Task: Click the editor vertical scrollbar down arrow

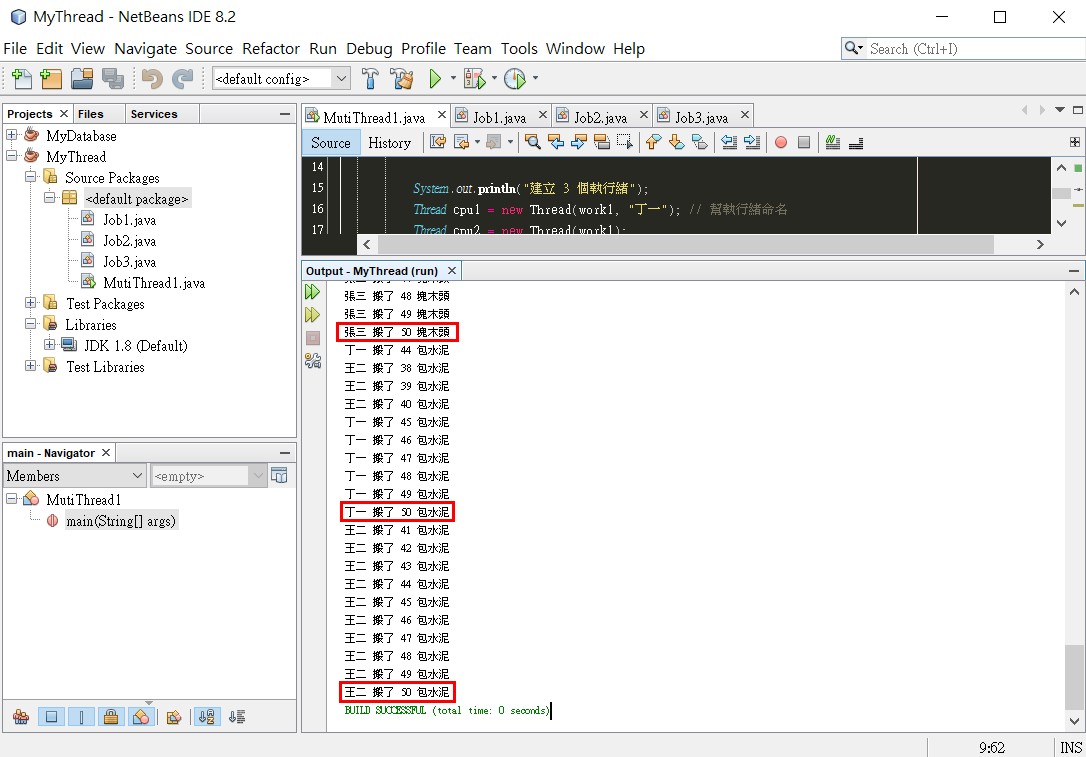Action: (1061, 223)
